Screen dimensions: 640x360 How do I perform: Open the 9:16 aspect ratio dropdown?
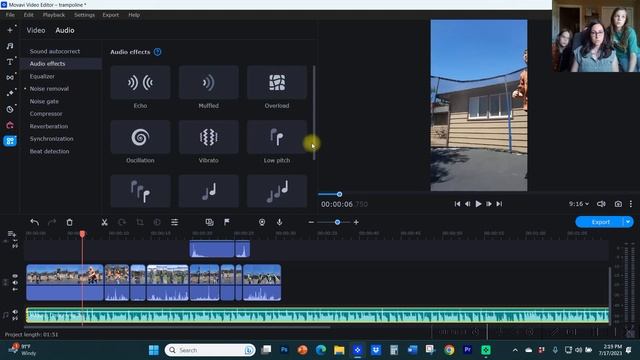pos(579,204)
